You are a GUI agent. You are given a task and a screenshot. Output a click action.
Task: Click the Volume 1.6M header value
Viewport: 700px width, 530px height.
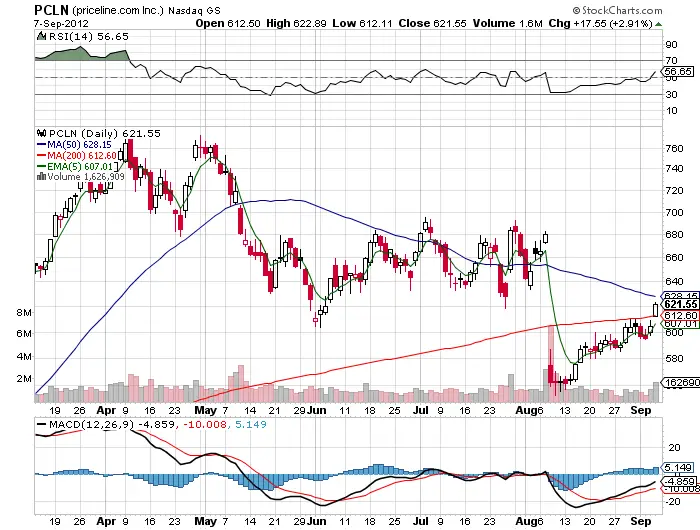[508, 23]
